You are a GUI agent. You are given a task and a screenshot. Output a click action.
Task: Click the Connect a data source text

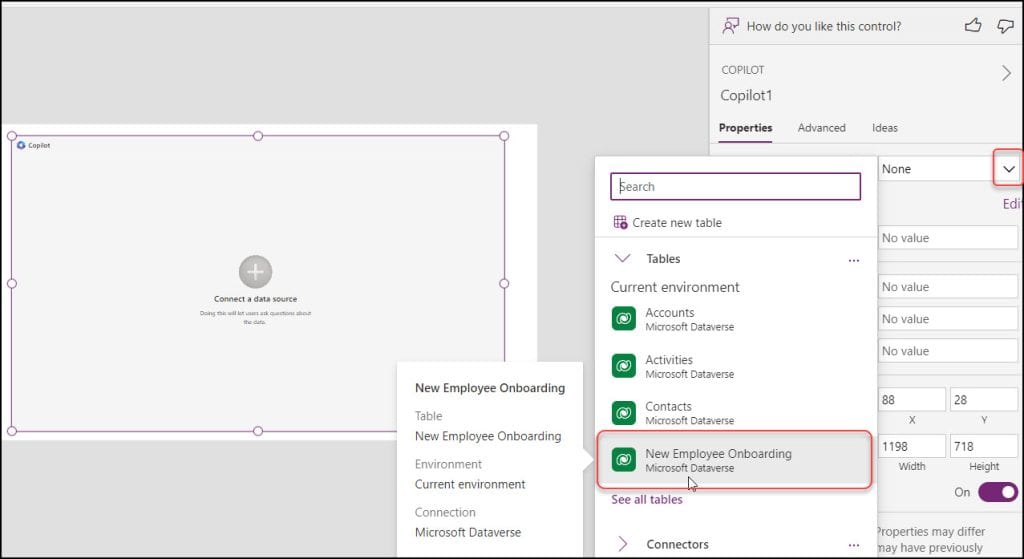click(x=255, y=299)
